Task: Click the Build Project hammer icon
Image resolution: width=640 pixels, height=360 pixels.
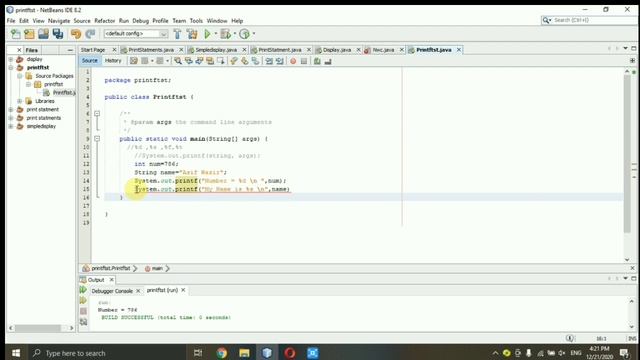Action: [177, 34]
